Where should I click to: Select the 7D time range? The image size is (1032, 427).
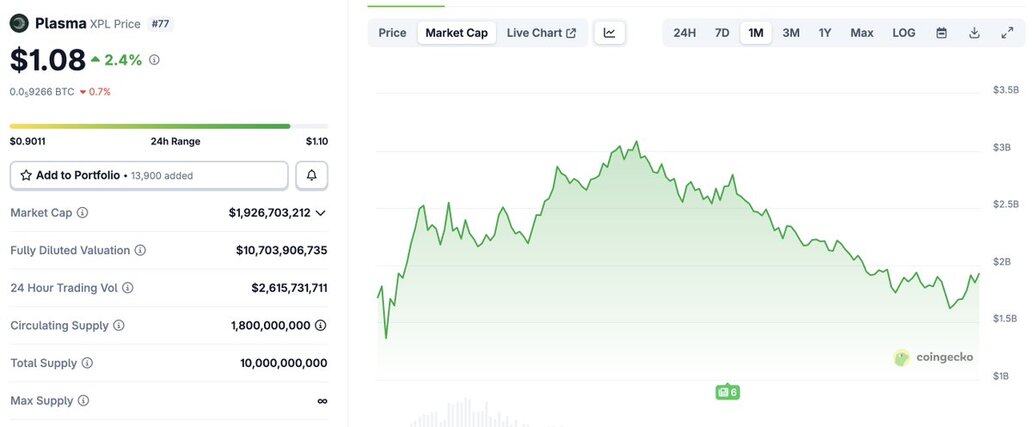tap(722, 33)
